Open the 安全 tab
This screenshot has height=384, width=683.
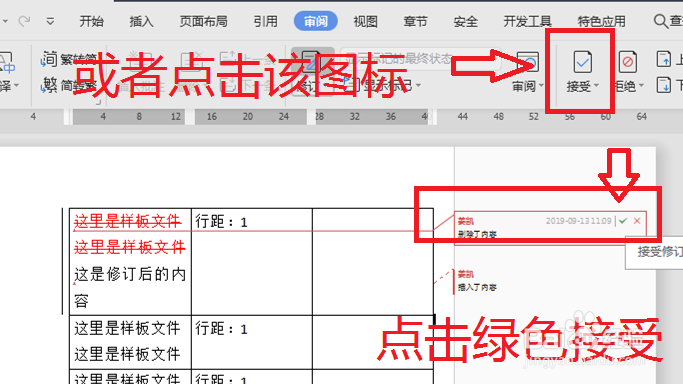coord(465,21)
